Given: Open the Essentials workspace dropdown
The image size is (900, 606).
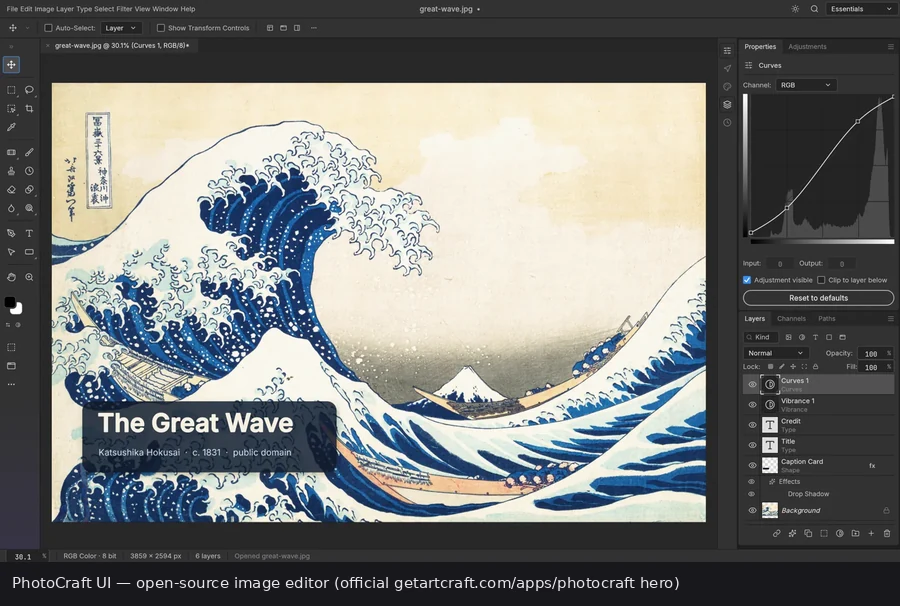Looking at the screenshot, I should [861, 9].
